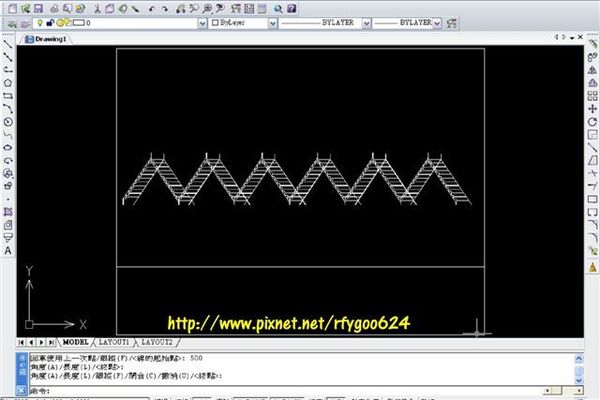This screenshot has height=400, width=600.
Task: Toggle the layer on/off lightbulb
Action: point(39,23)
